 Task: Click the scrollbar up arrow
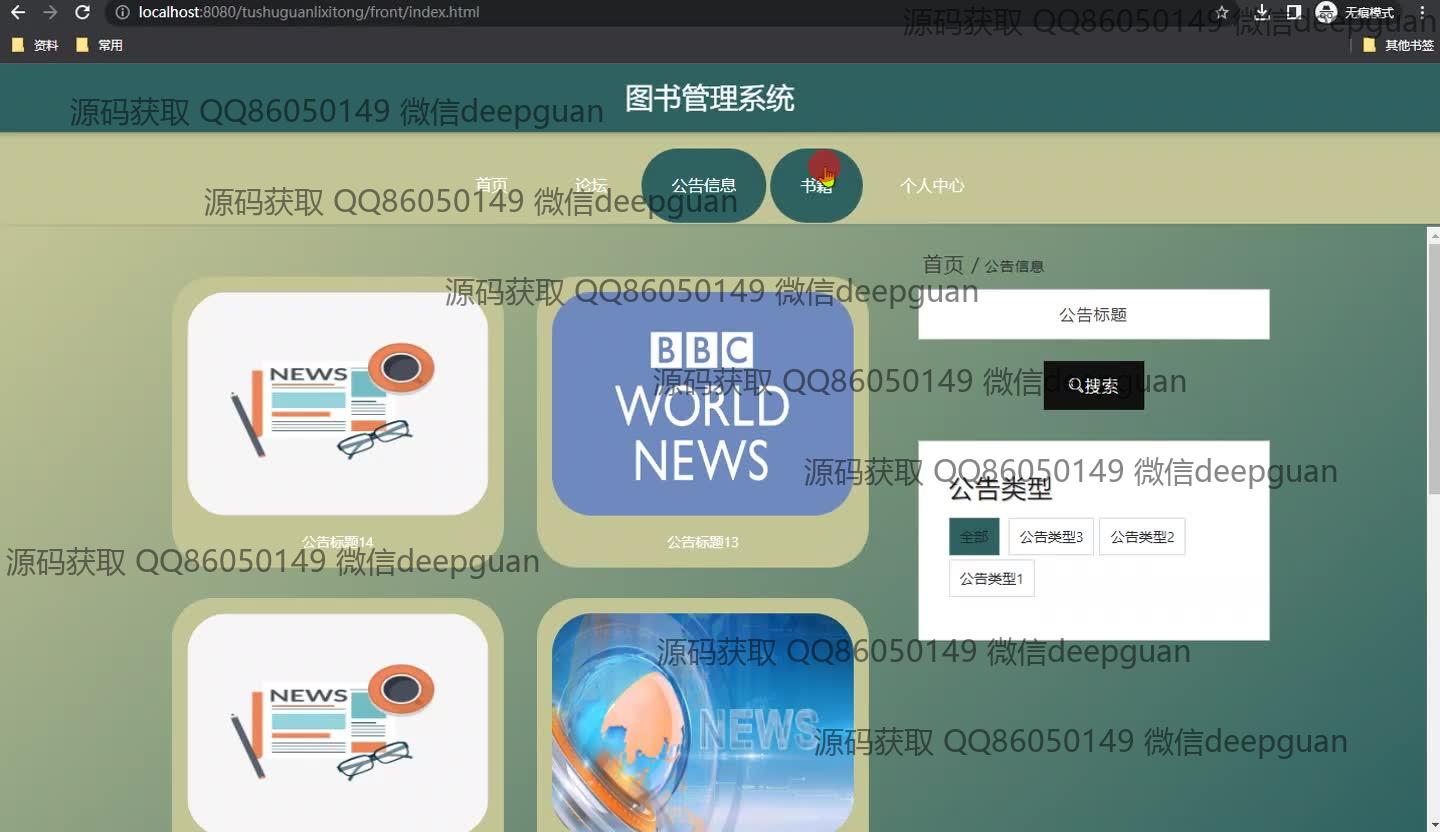(x=1432, y=236)
